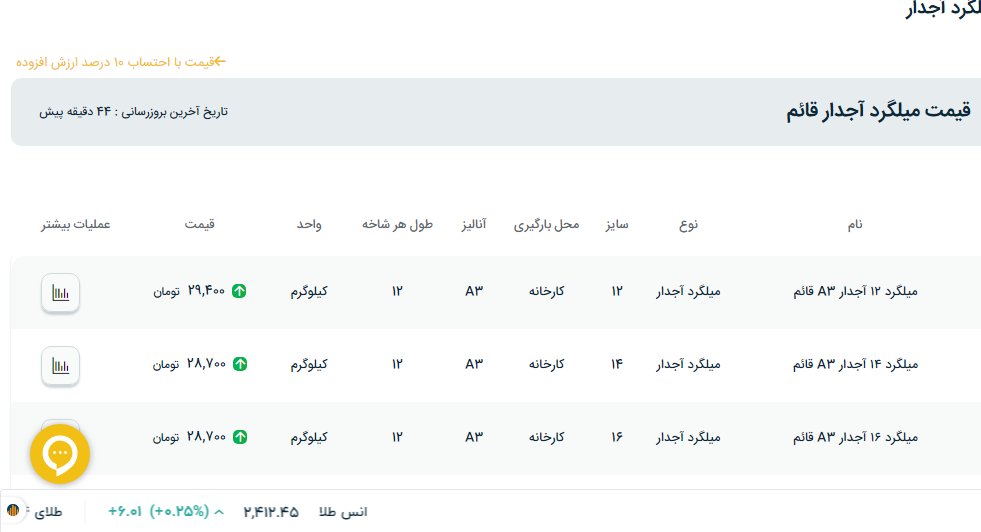Open the میلگرد ۱۴ آجدار A3 قائم link
This screenshot has width=981, height=532.
(x=855, y=365)
